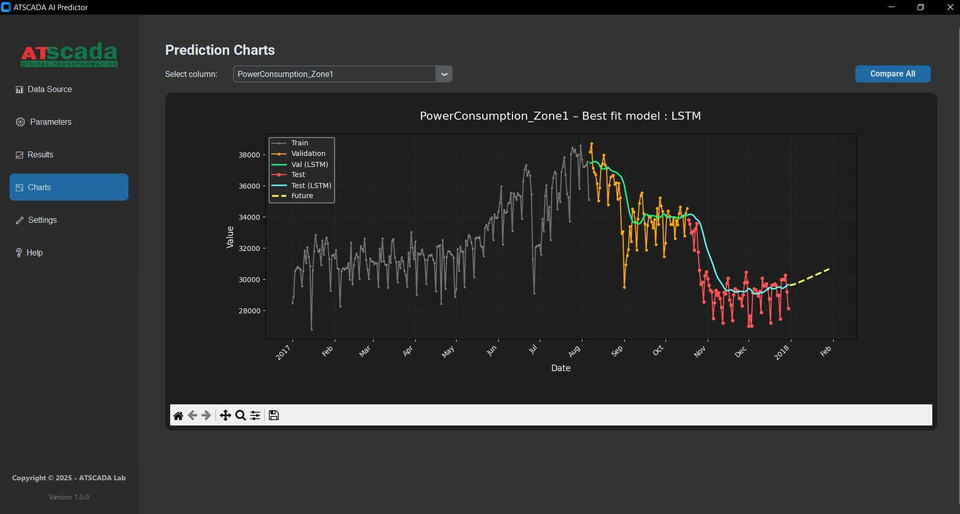Image resolution: width=960 pixels, height=514 pixels.
Task: Open the Help page
Action: click(x=35, y=253)
